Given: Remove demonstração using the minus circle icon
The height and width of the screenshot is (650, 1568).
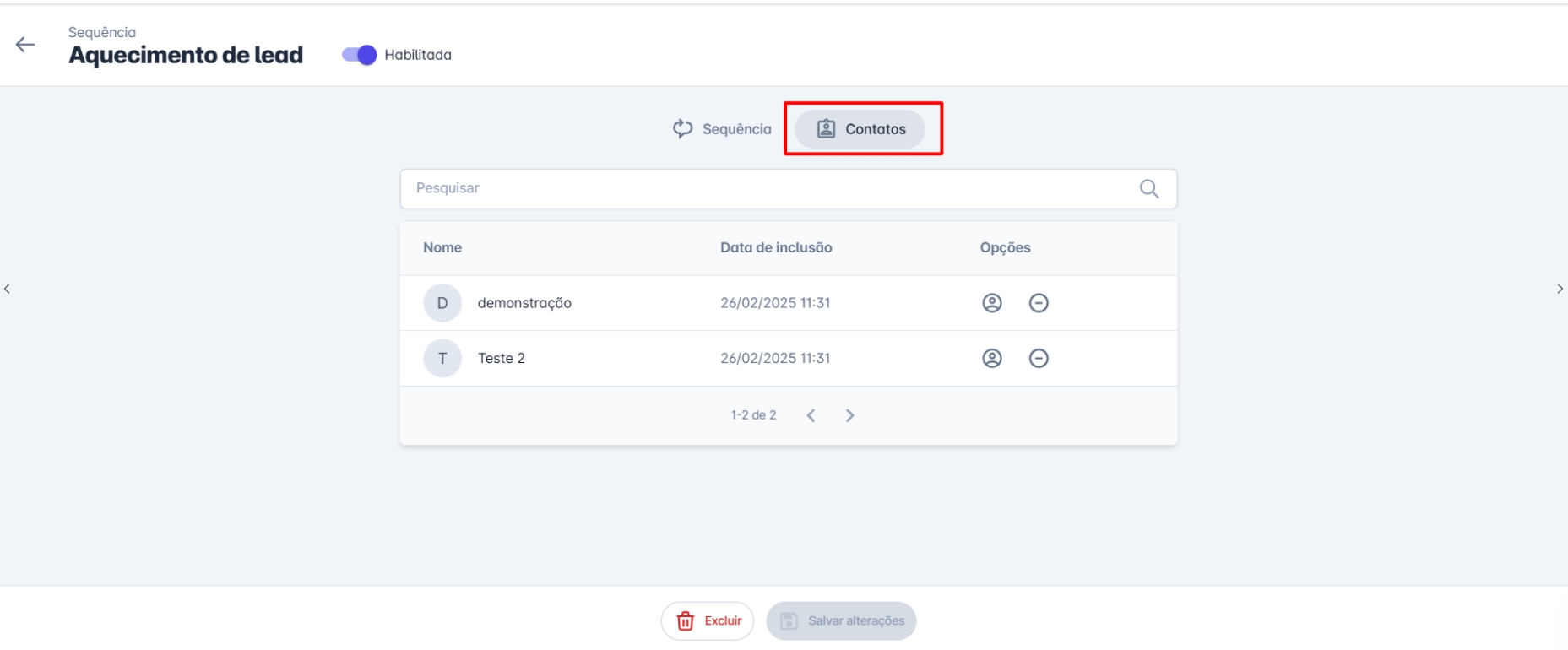Looking at the screenshot, I should coord(1039,303).
